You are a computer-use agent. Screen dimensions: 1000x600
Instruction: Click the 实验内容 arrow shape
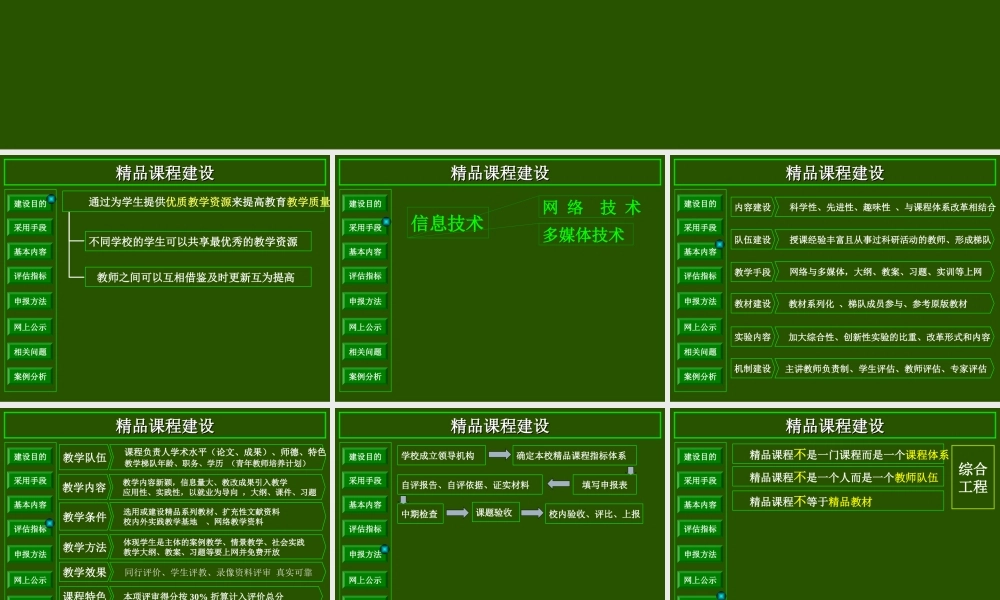pos(752,336)
